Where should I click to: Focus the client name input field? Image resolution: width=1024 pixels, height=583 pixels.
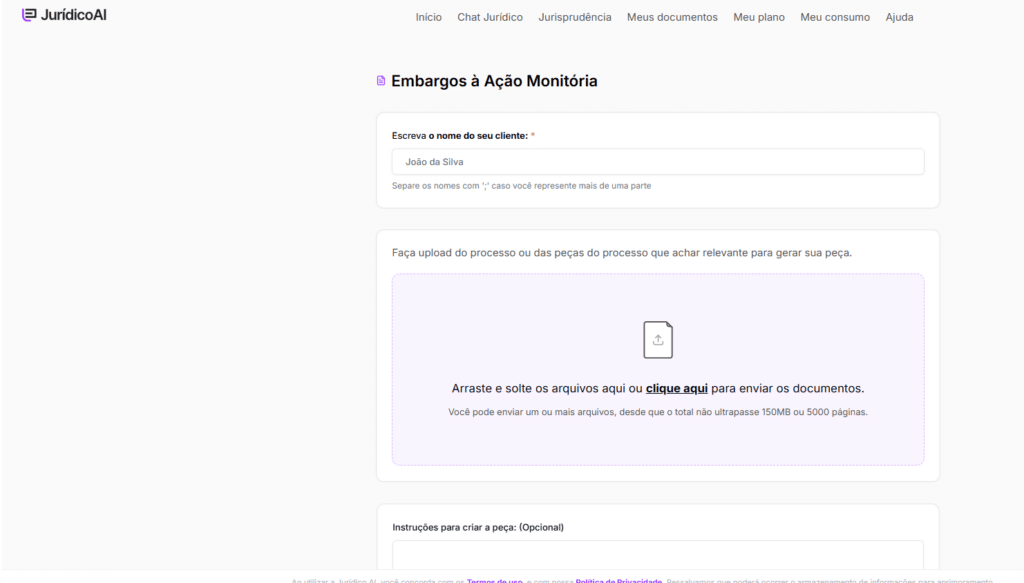point(657,162)
